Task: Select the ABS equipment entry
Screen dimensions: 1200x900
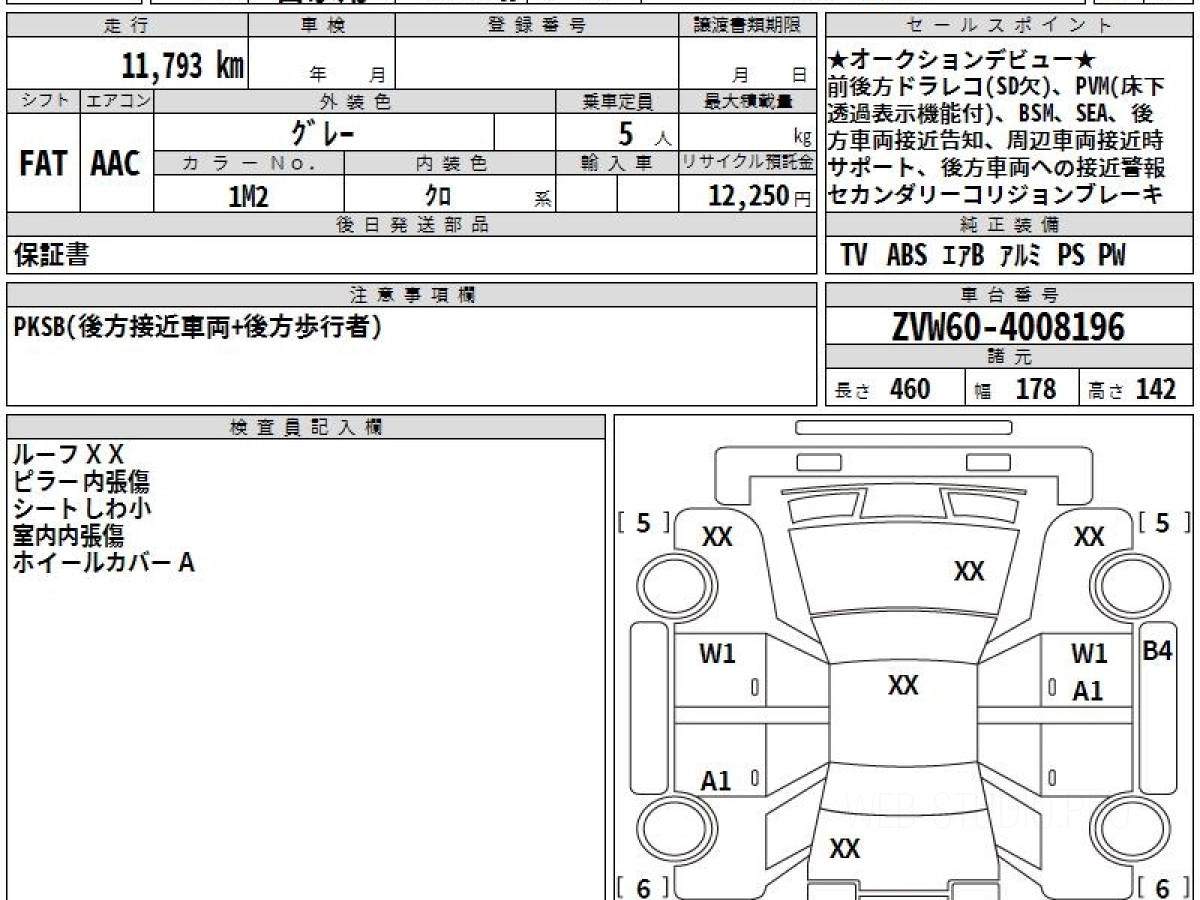Action: coord(907,256)
